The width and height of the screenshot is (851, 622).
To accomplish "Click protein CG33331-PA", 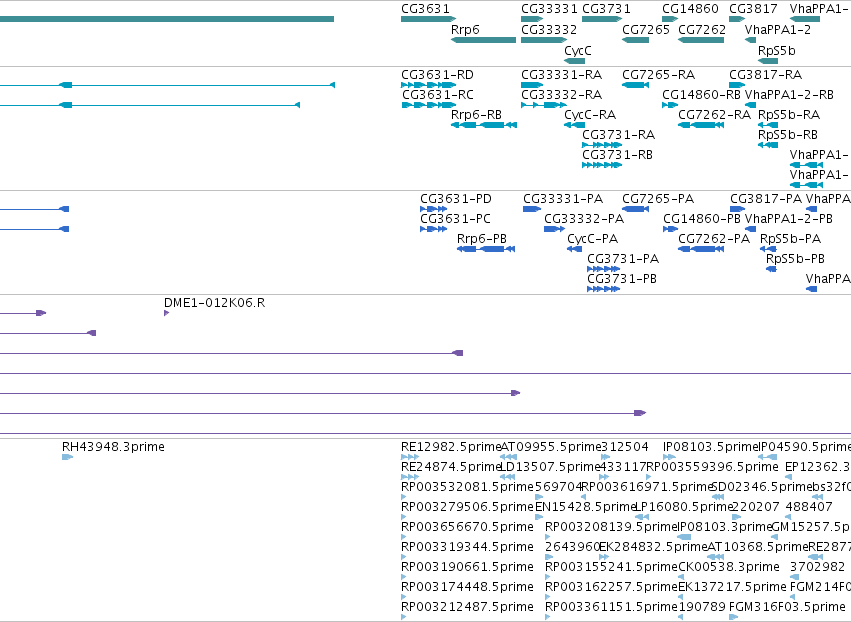I will click(563, 199).
